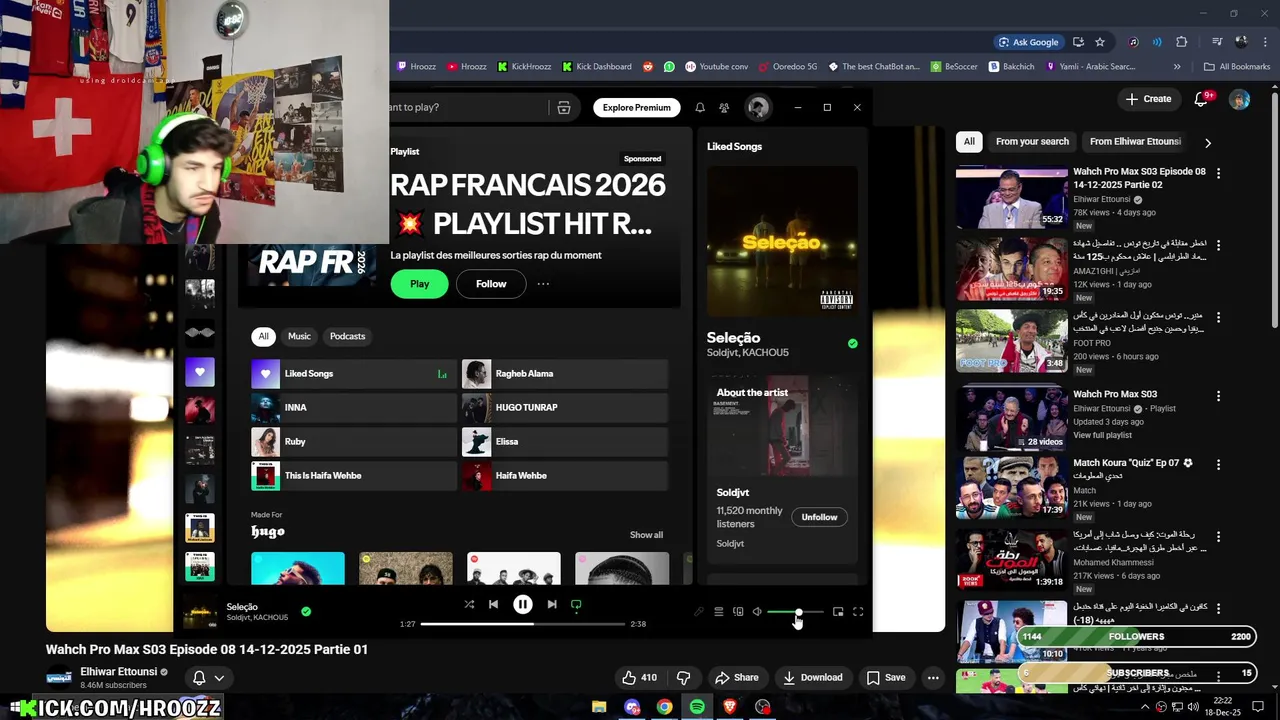Image resolution: width=1280 pixels, height=720 pixels.
Task: Open Spotify miniplayer
Action: [x=838, y=612]
